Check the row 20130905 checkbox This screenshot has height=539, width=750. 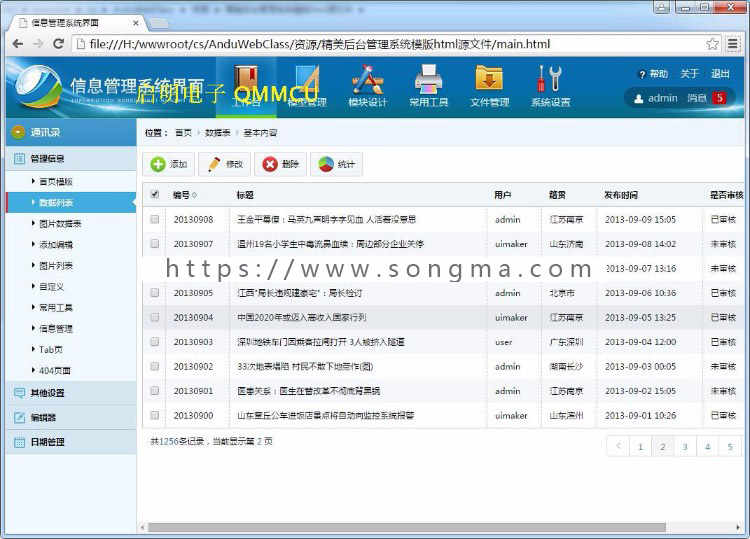[x=154, y=292]
